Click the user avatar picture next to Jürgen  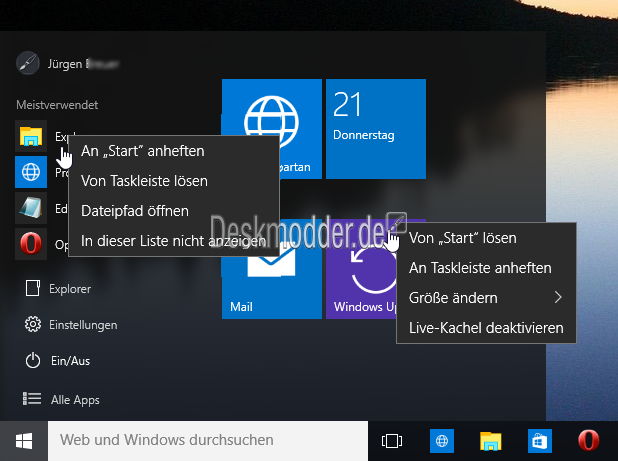[28, 63]
